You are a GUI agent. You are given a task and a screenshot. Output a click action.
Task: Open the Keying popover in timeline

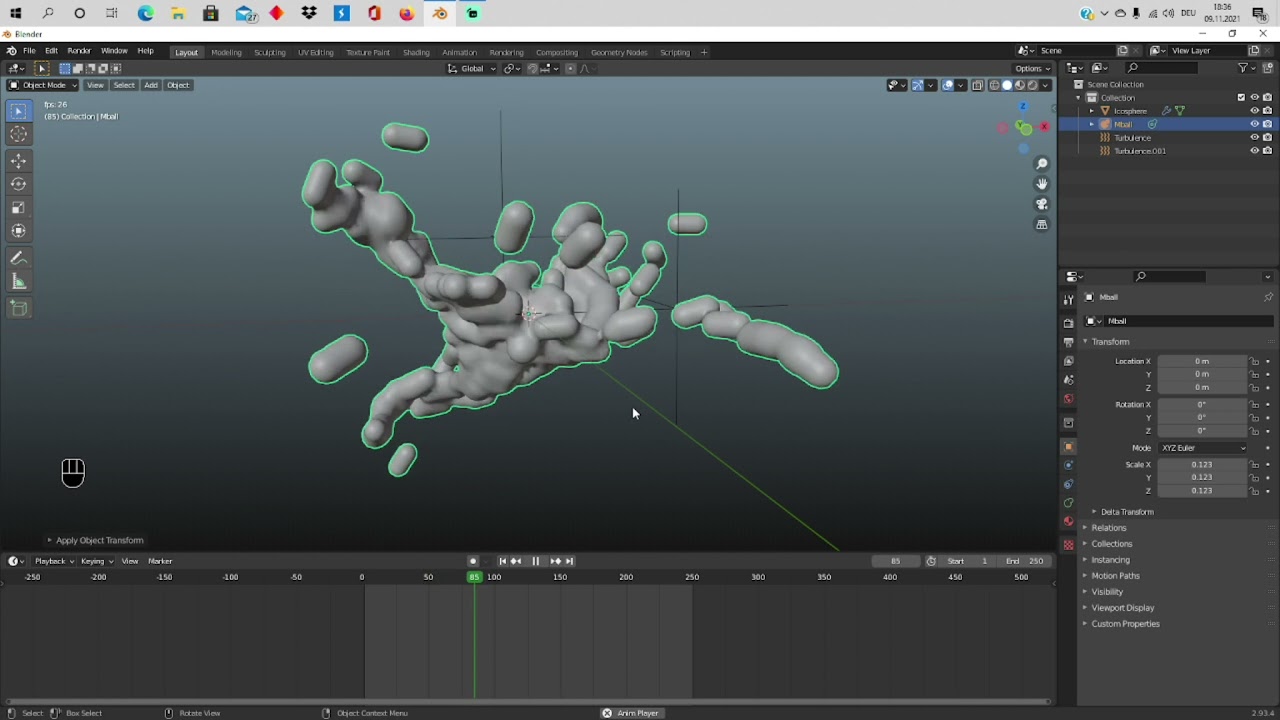point(96,561)
